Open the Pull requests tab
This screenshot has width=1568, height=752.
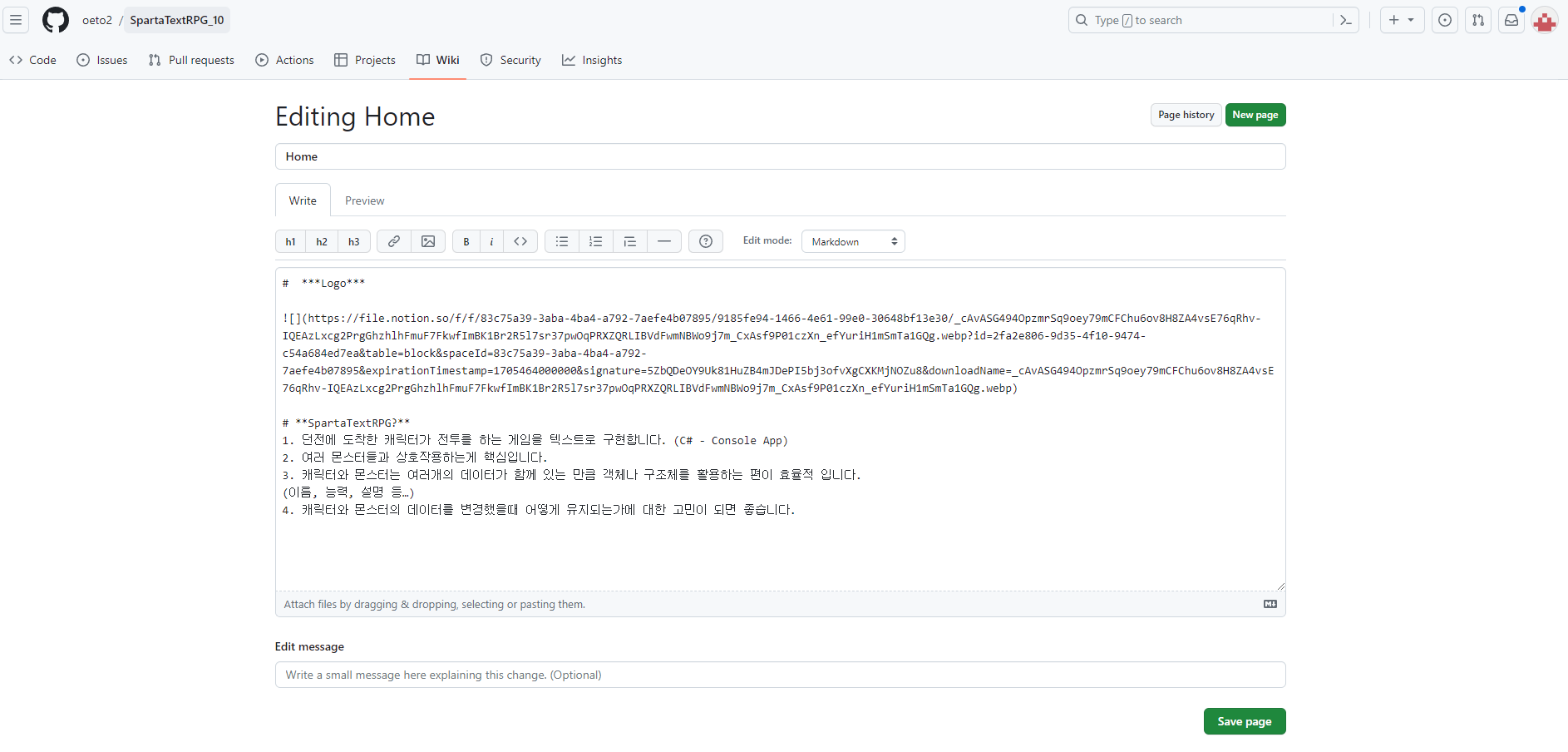pyautogui.click(x=191, y=60)
